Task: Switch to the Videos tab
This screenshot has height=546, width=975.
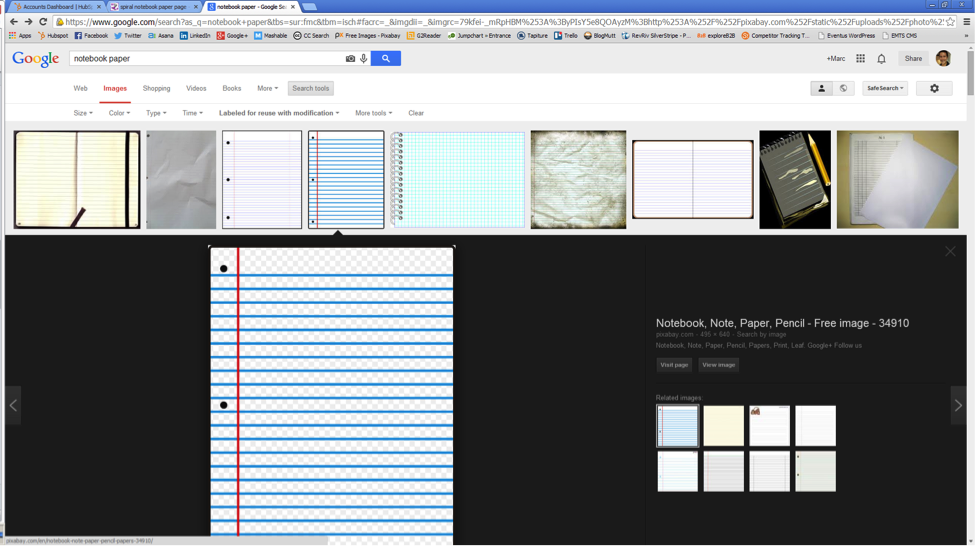Action: pos(196,89)
